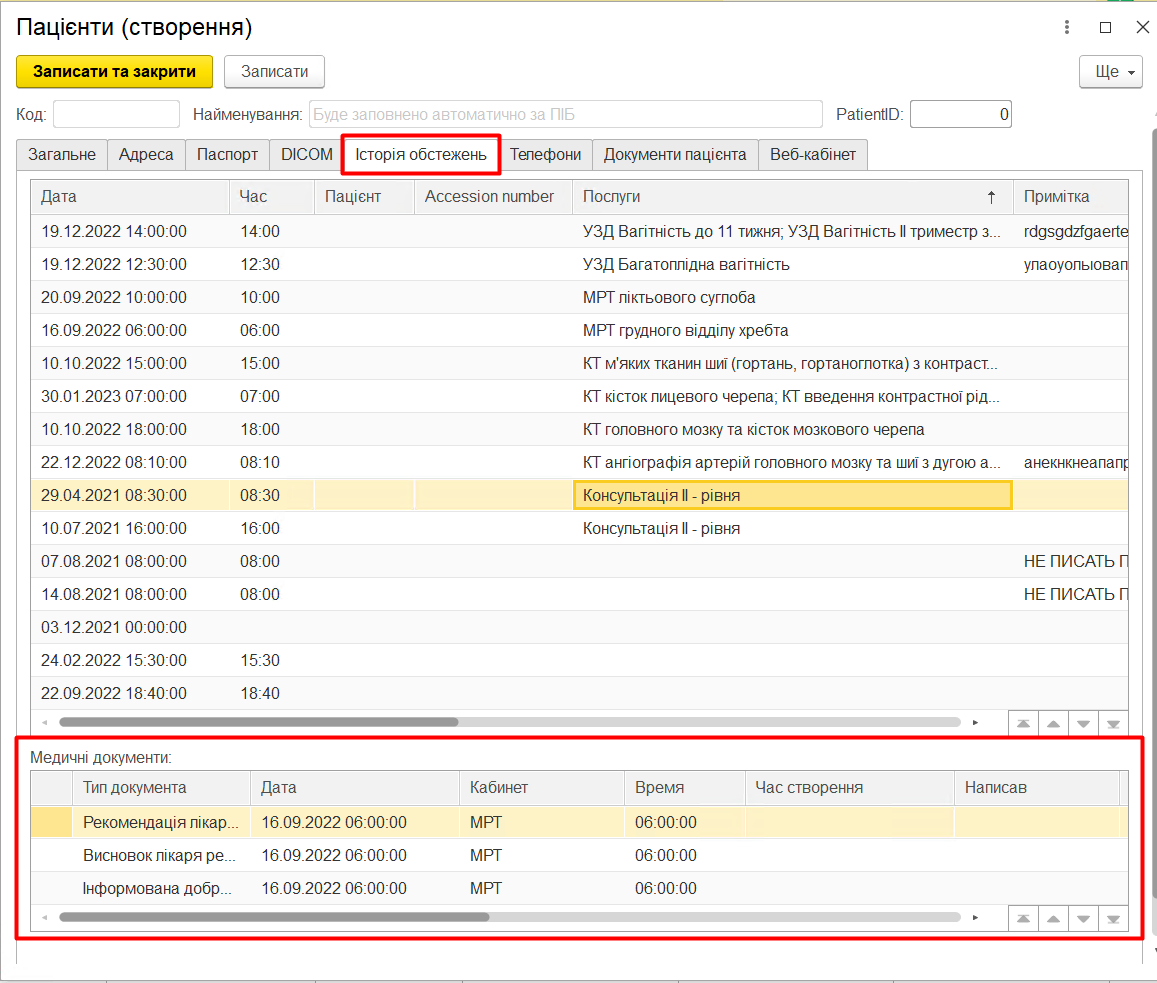
Task: Go to the Веб-кабінет tab
Action: (x=812, y=155)
